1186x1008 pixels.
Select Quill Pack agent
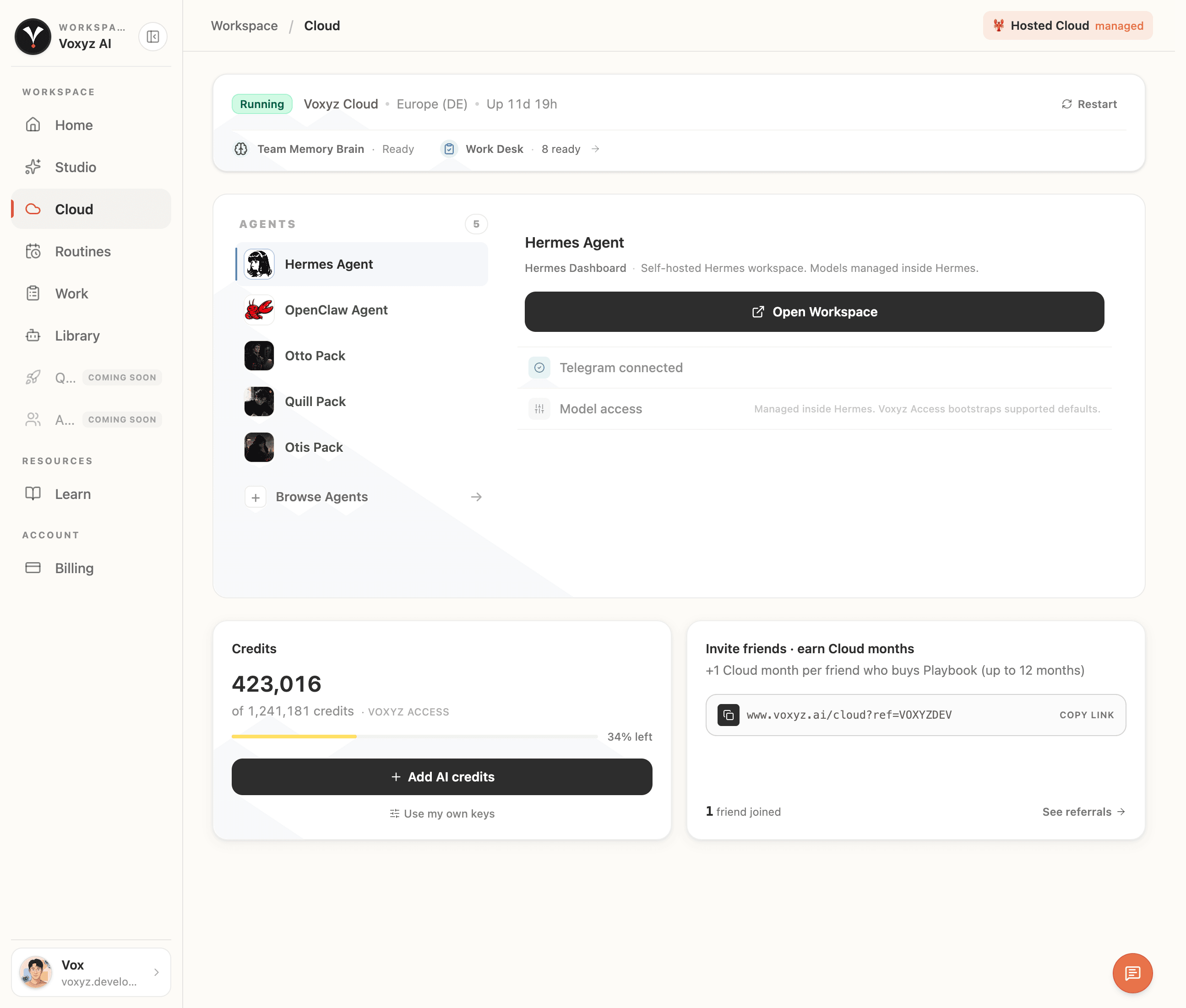tap(362, 401)
